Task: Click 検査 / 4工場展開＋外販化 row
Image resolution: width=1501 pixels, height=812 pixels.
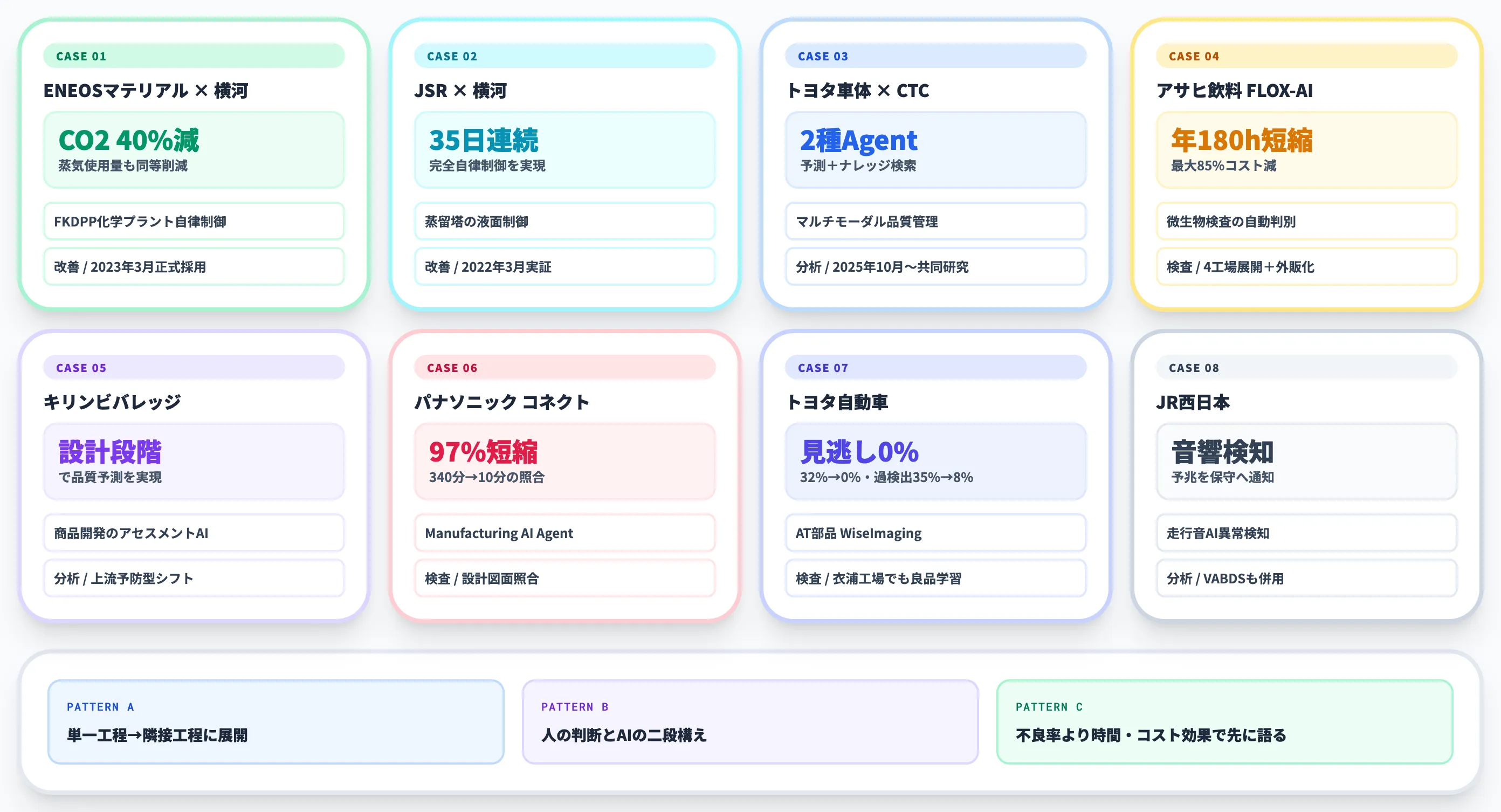Action: coord(1306,267)
